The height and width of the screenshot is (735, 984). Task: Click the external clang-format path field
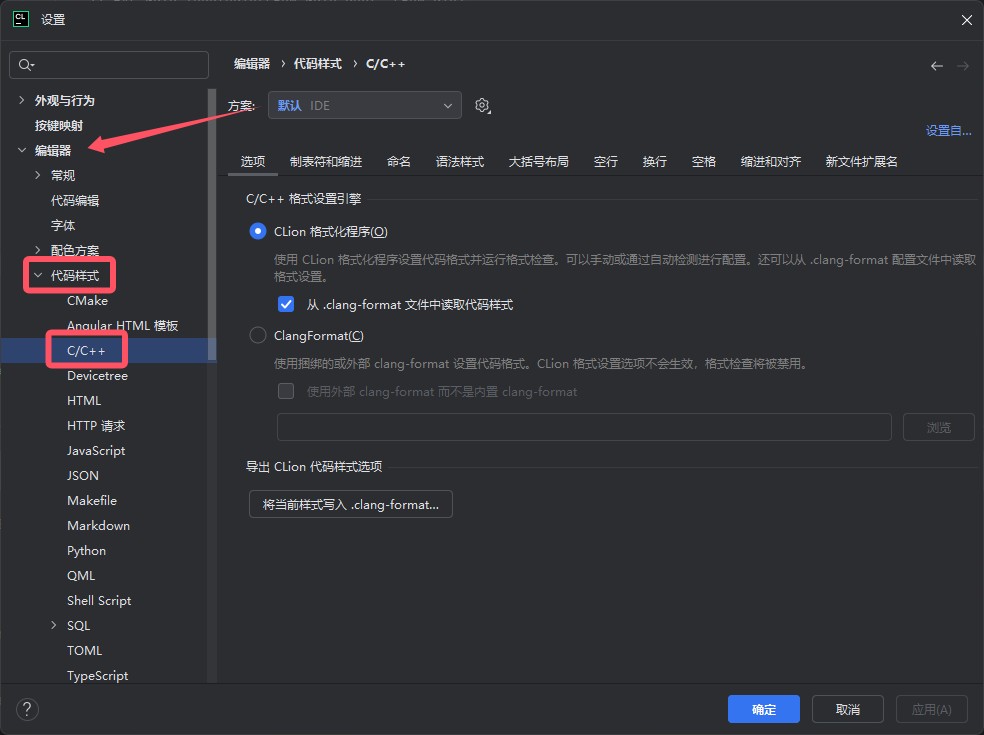[584, 427]
